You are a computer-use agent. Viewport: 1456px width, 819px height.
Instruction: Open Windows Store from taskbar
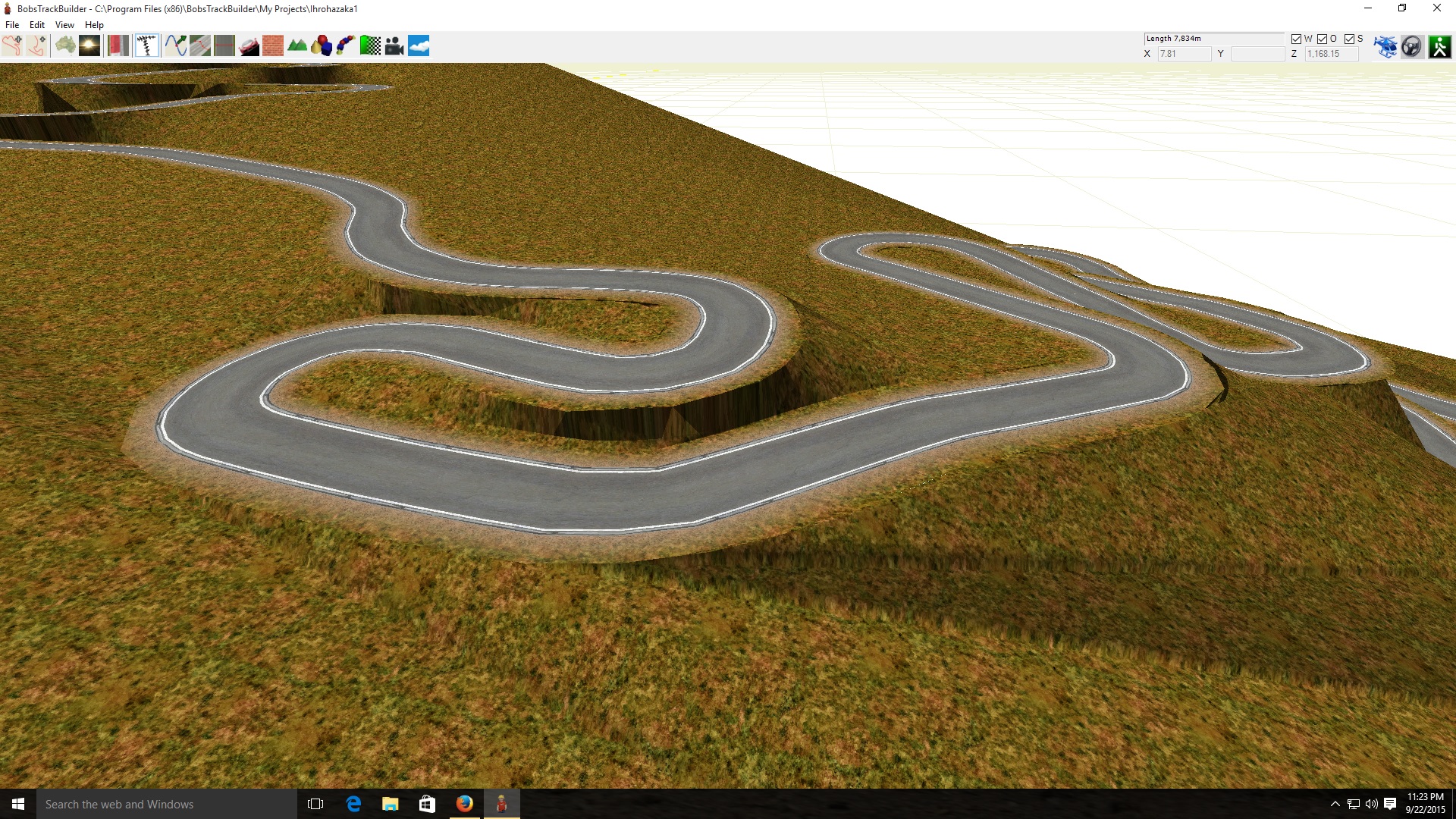(x=427, y=804)
